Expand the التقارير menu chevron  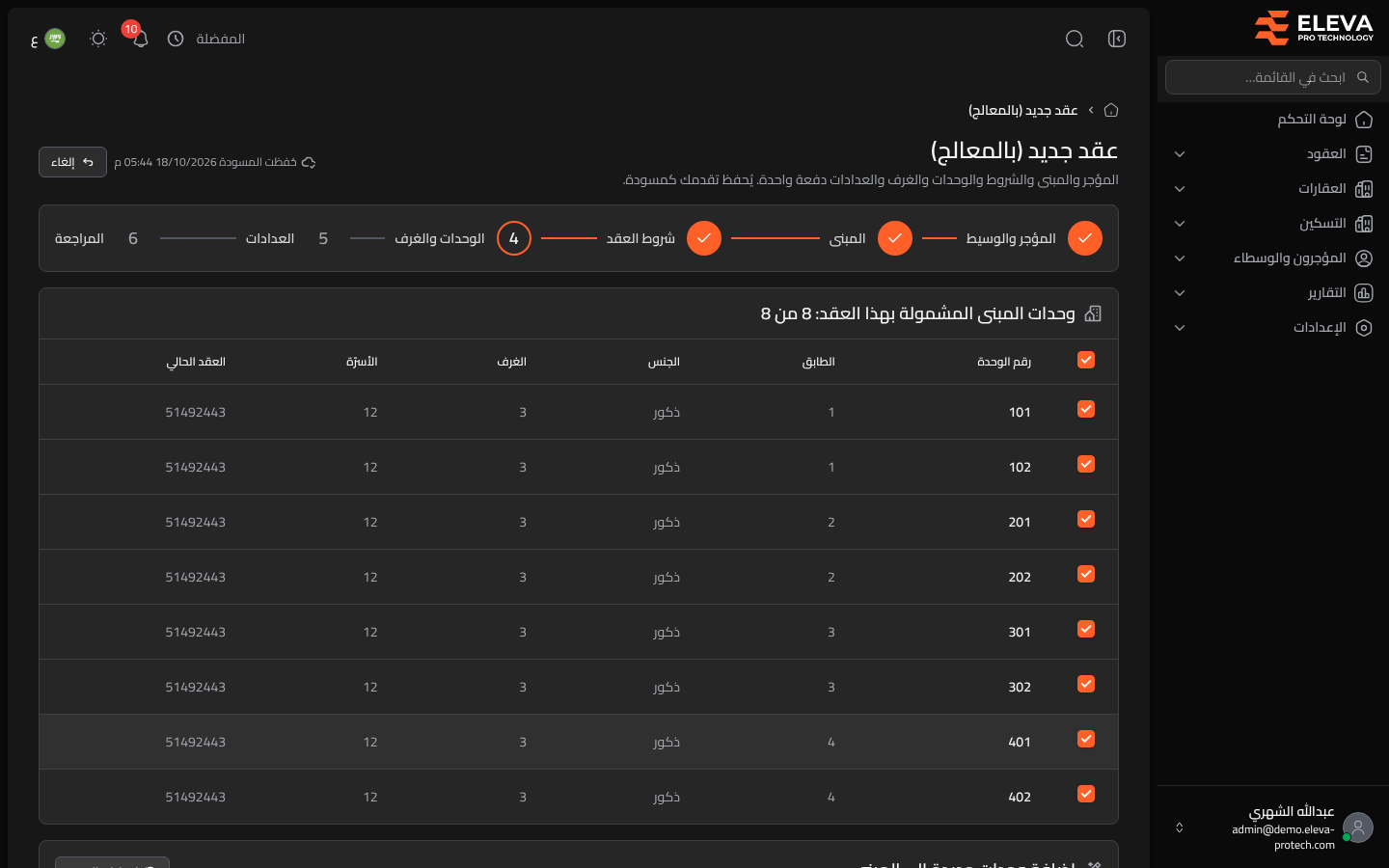coord(1180,293)
